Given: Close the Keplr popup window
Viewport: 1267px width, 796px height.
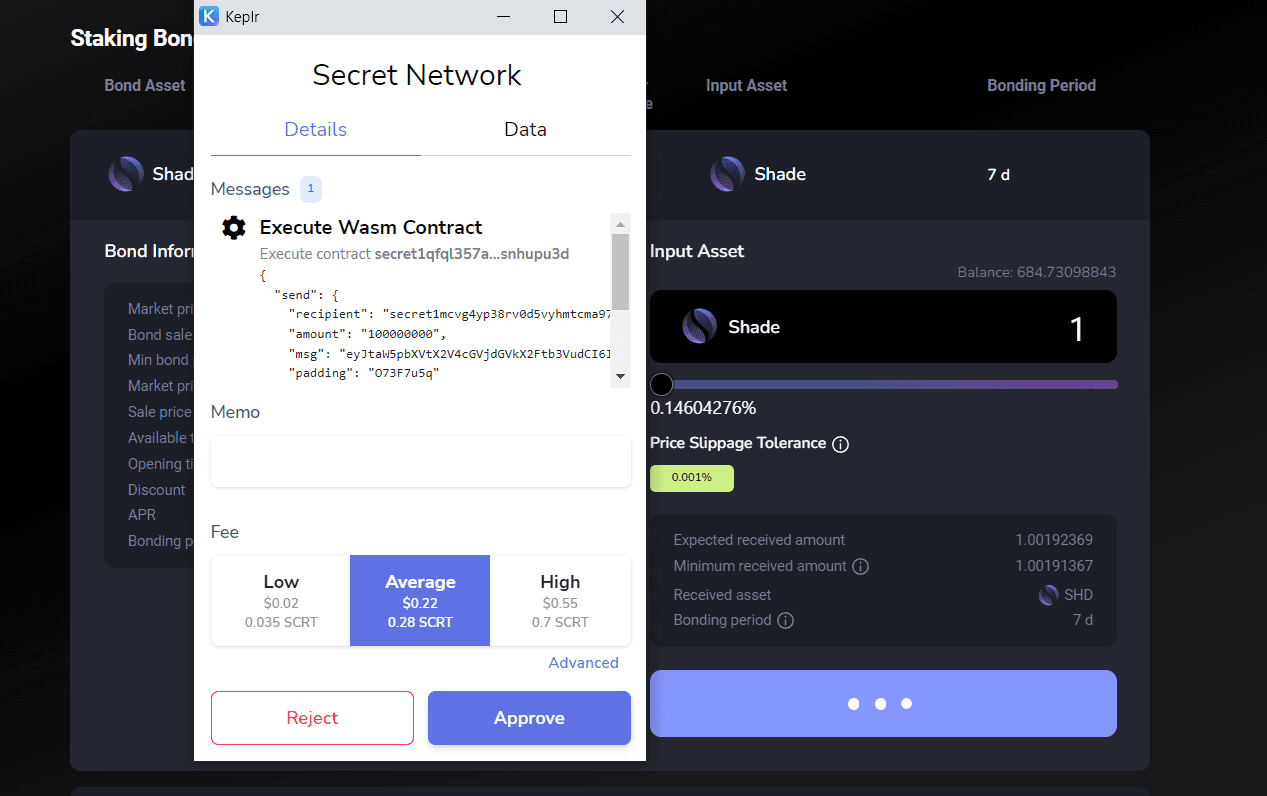Looking at the screenshot, I should tap(617, 16).
